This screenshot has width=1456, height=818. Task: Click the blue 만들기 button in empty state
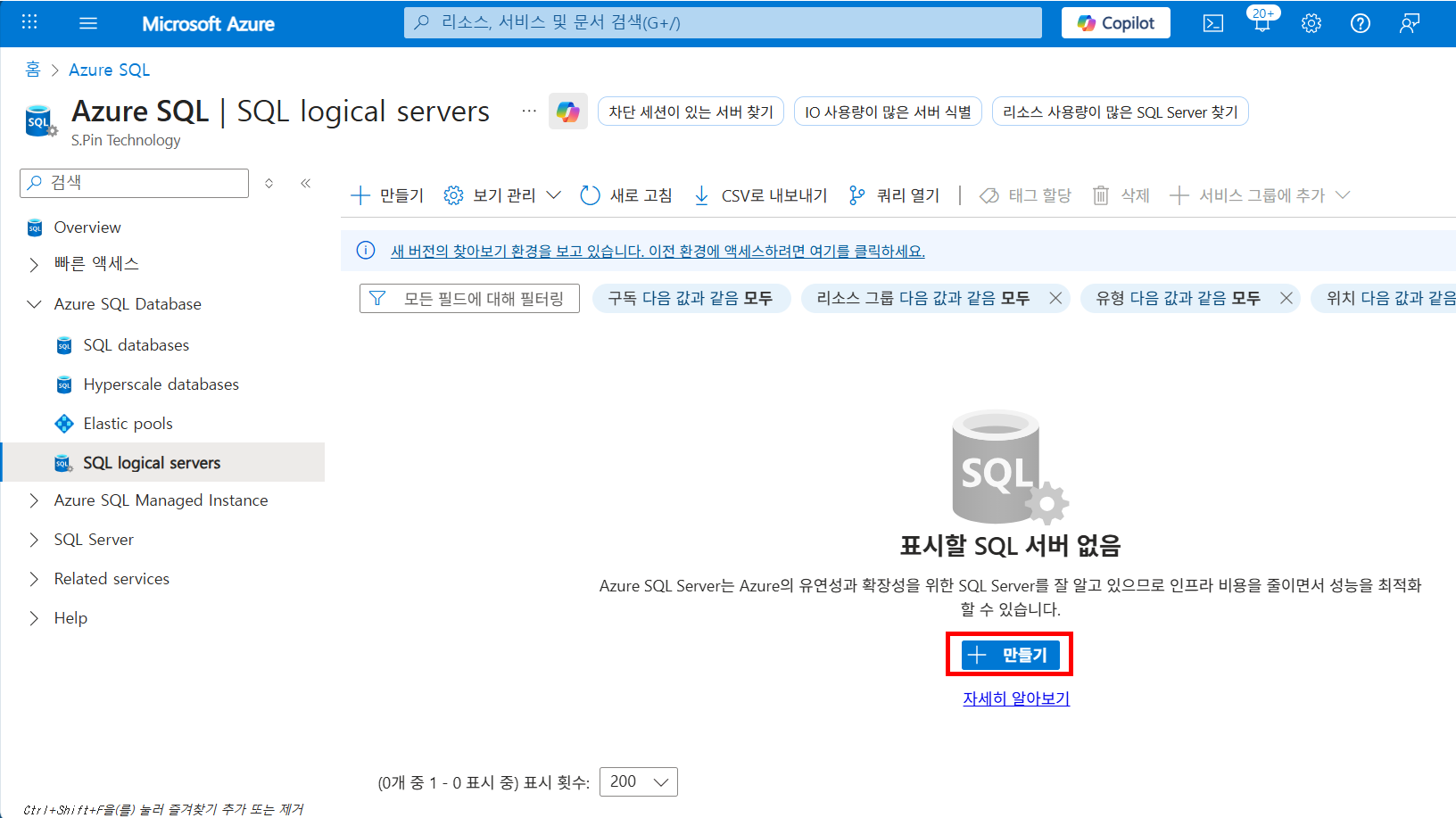(x=1010, y=655)
